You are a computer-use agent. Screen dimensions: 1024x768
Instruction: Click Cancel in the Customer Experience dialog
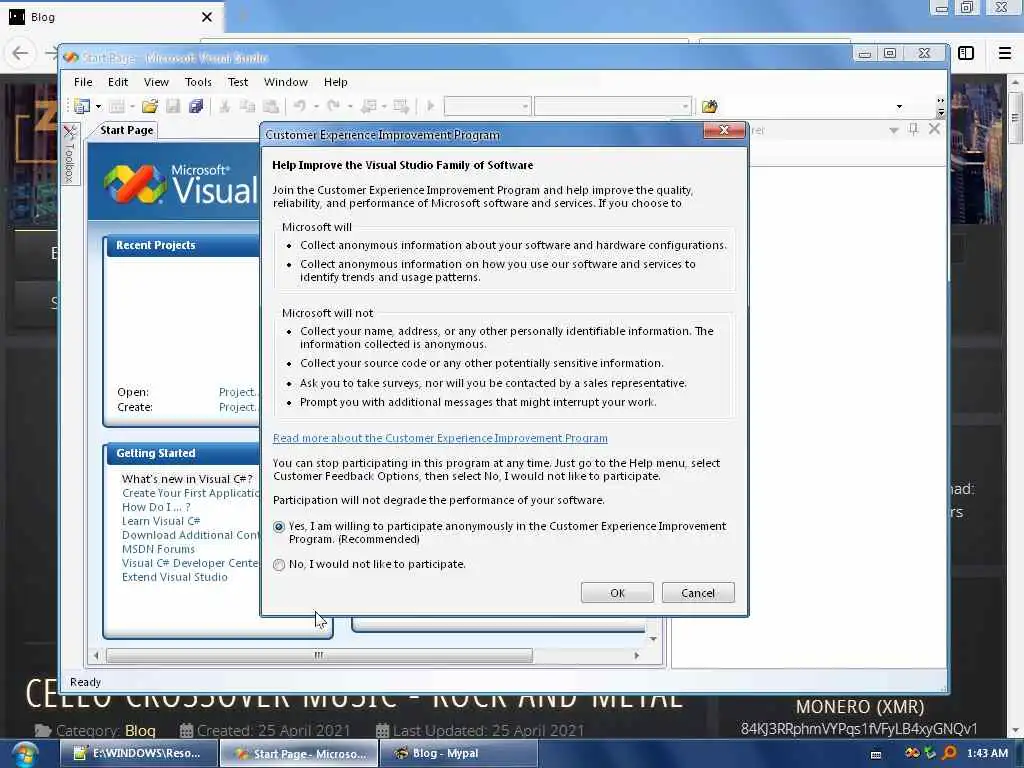(698, 592)
